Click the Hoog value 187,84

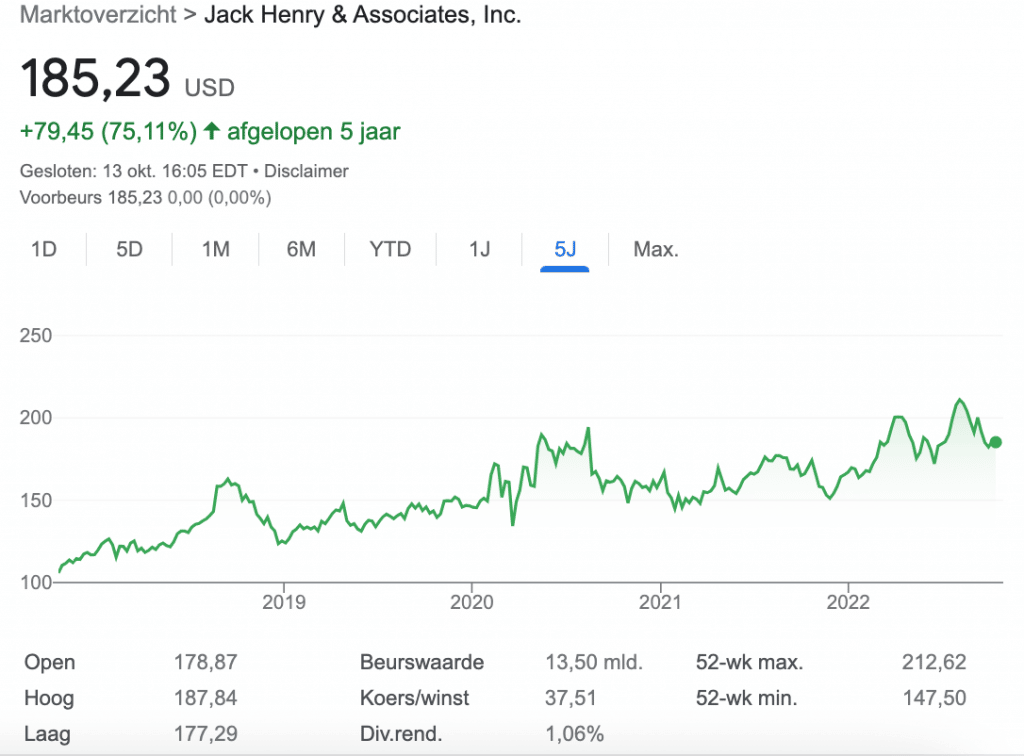click(205, 698)
